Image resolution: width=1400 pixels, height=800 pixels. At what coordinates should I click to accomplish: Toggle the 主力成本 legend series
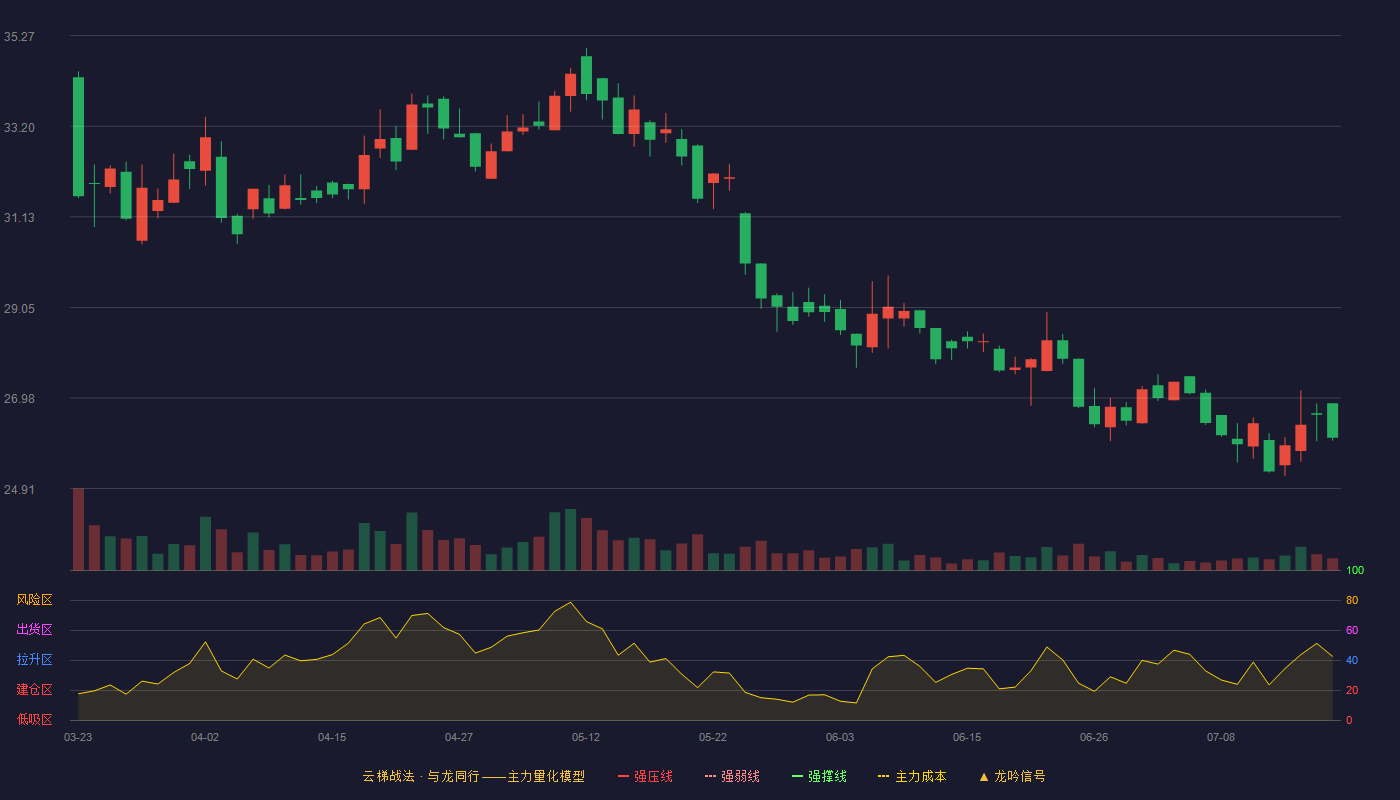[x=912, y=776]
